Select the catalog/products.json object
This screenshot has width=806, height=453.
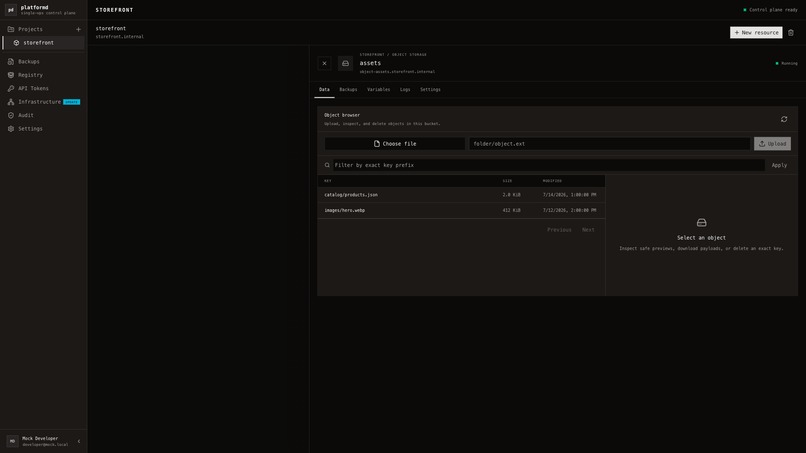(x=461, y=195)
